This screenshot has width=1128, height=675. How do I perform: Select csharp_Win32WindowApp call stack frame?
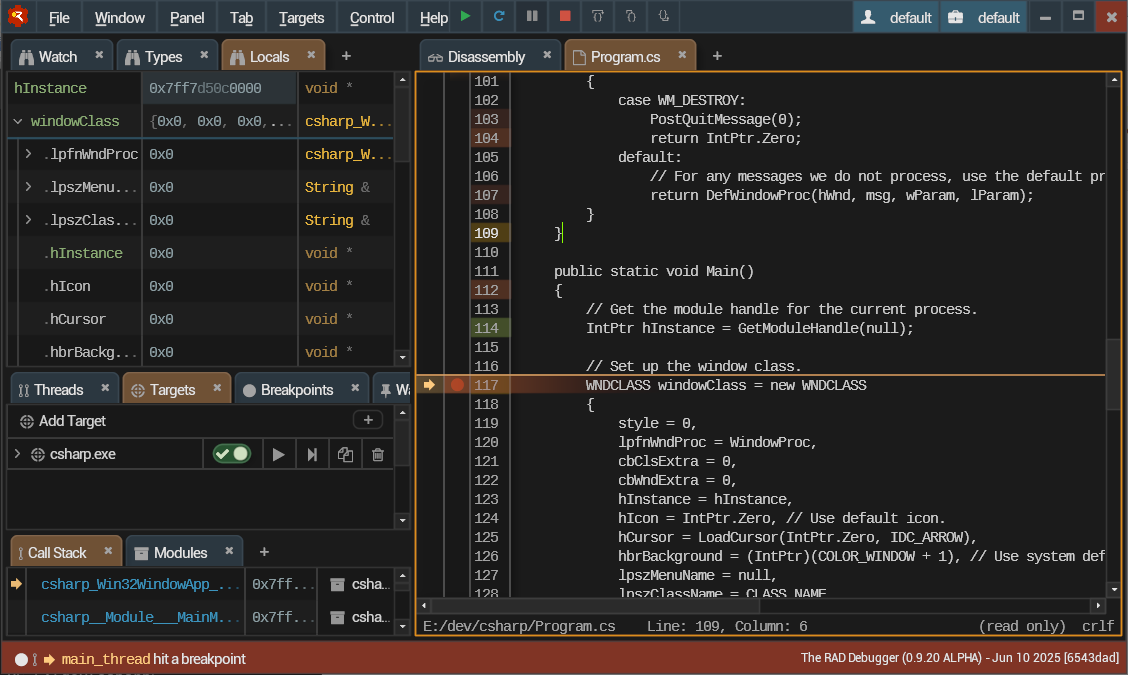[x=140, y=584]
